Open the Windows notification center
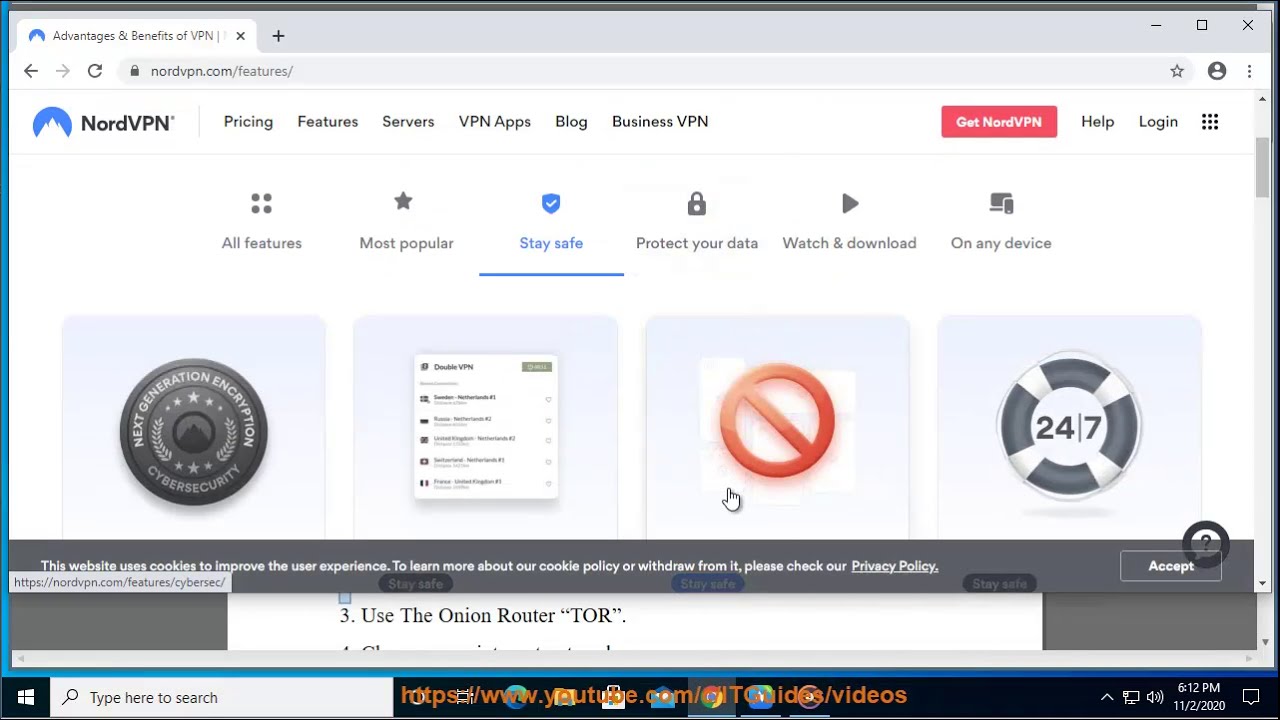This screenshot has width=1280, height=720. (x=1251, y=697)
